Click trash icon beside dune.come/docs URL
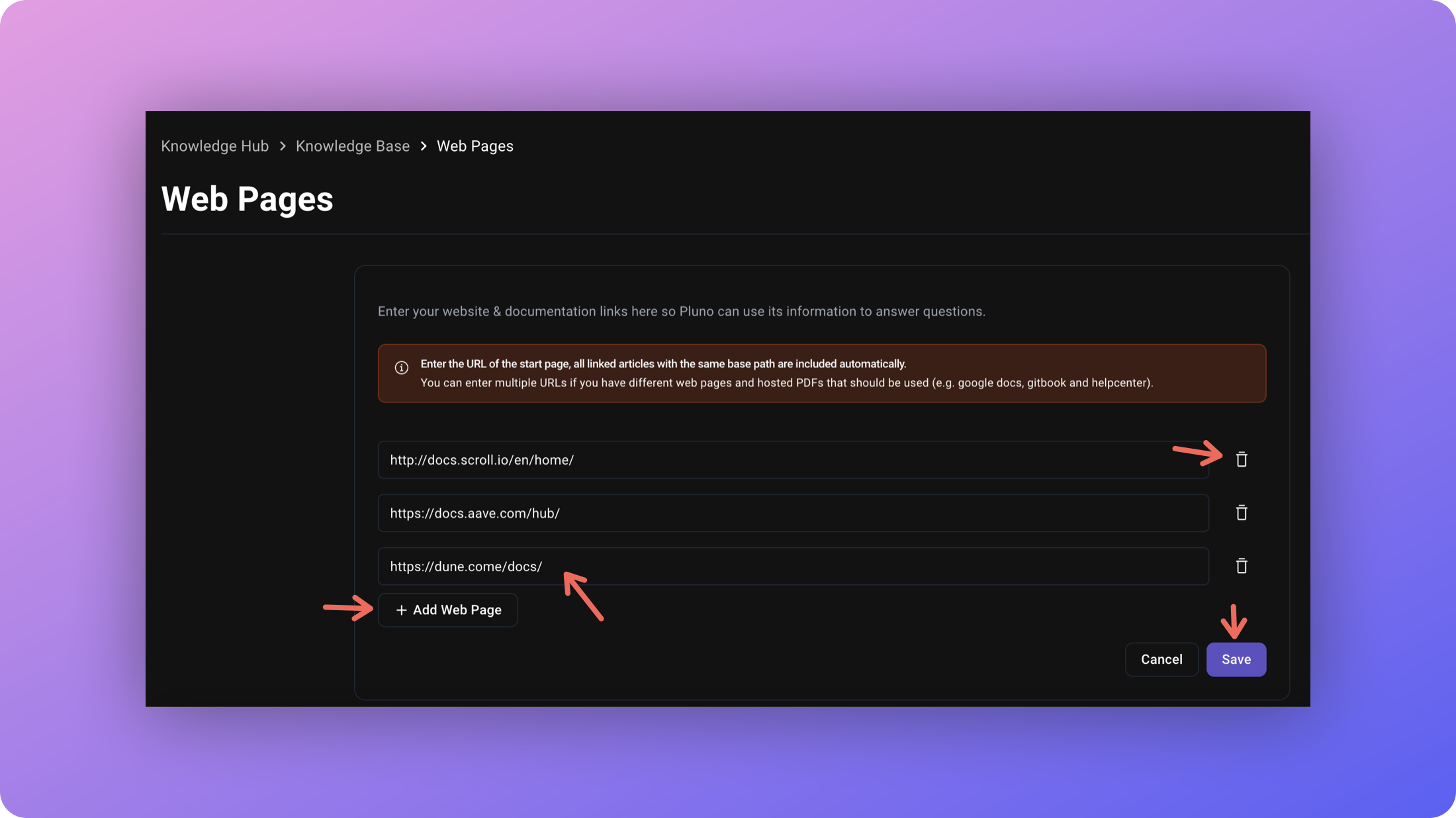Image resolution: width=1456 pixels, height=818 pixels. (x=1241, y=566)
